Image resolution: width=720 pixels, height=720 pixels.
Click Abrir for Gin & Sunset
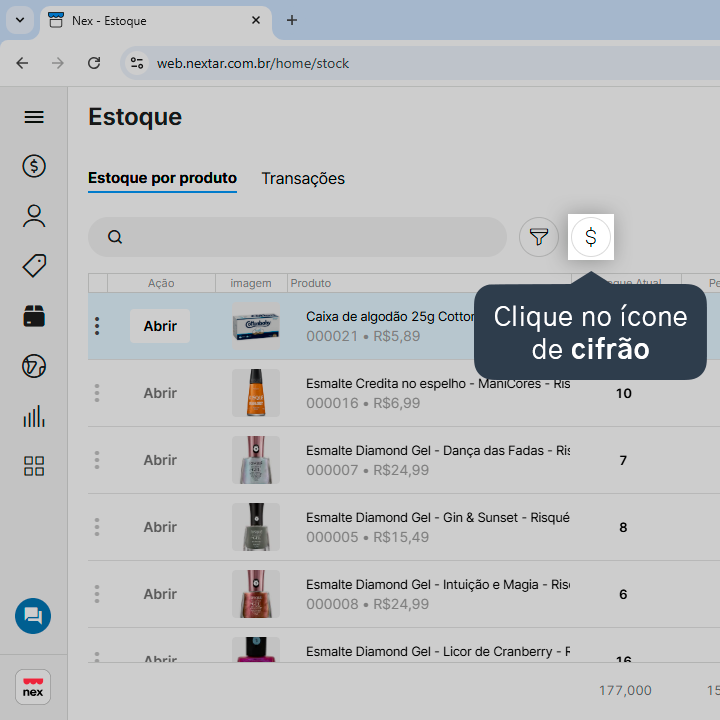pyautogui.click(x=160, y=527)
